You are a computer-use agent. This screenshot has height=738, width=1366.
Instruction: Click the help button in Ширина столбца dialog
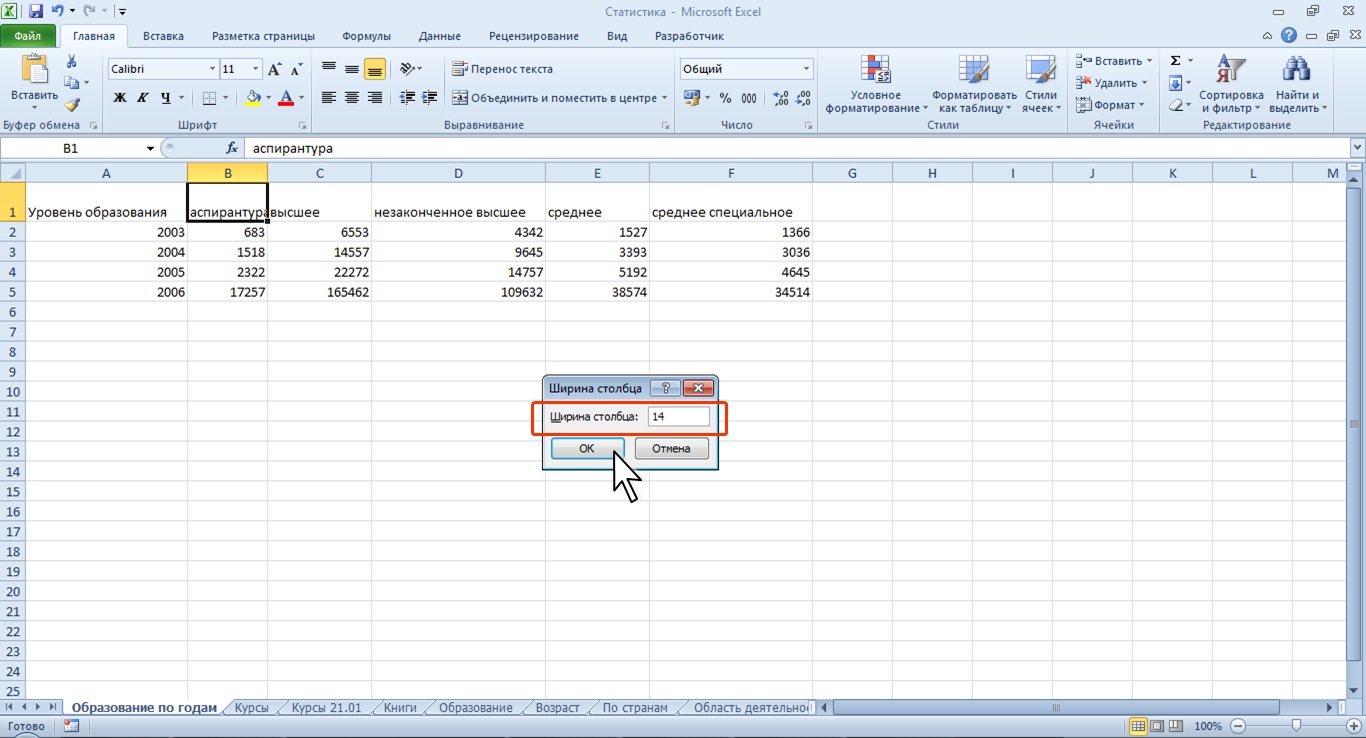coord(666,388)
